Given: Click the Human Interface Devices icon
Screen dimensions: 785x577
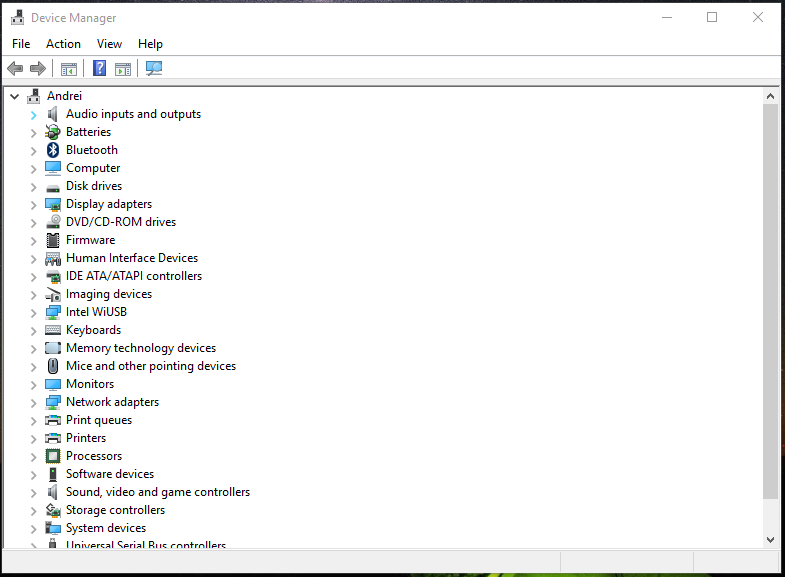Looking at the screenshot, I should [x=53, y=258].
